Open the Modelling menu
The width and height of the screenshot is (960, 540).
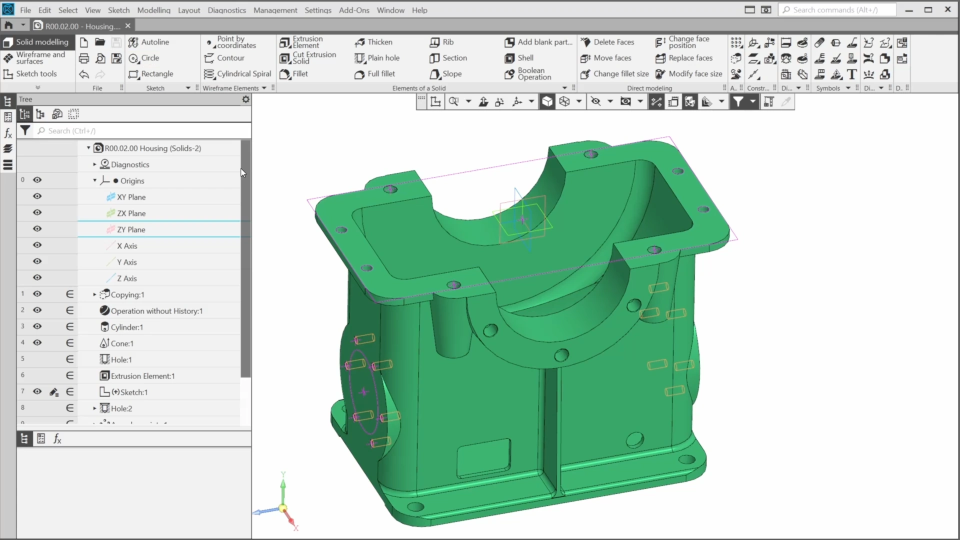pyautogui.click(x=153, y=10)
